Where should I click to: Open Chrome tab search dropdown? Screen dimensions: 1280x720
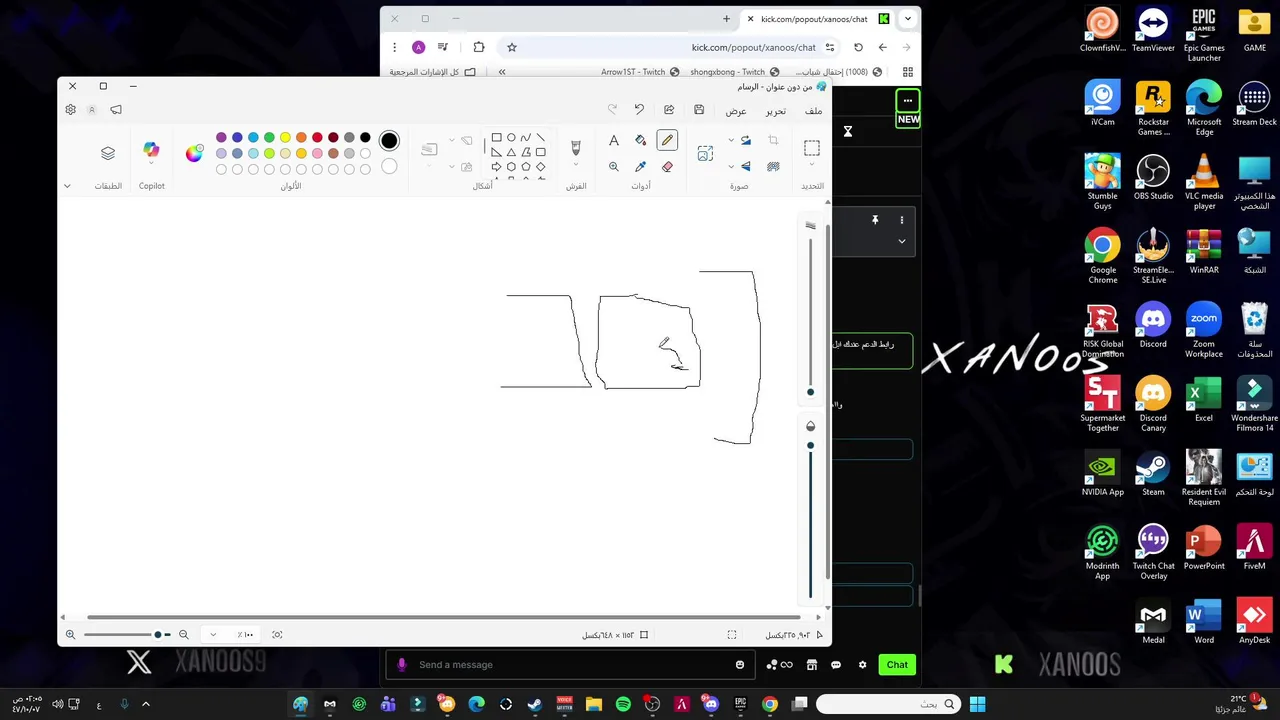point(908,19)
